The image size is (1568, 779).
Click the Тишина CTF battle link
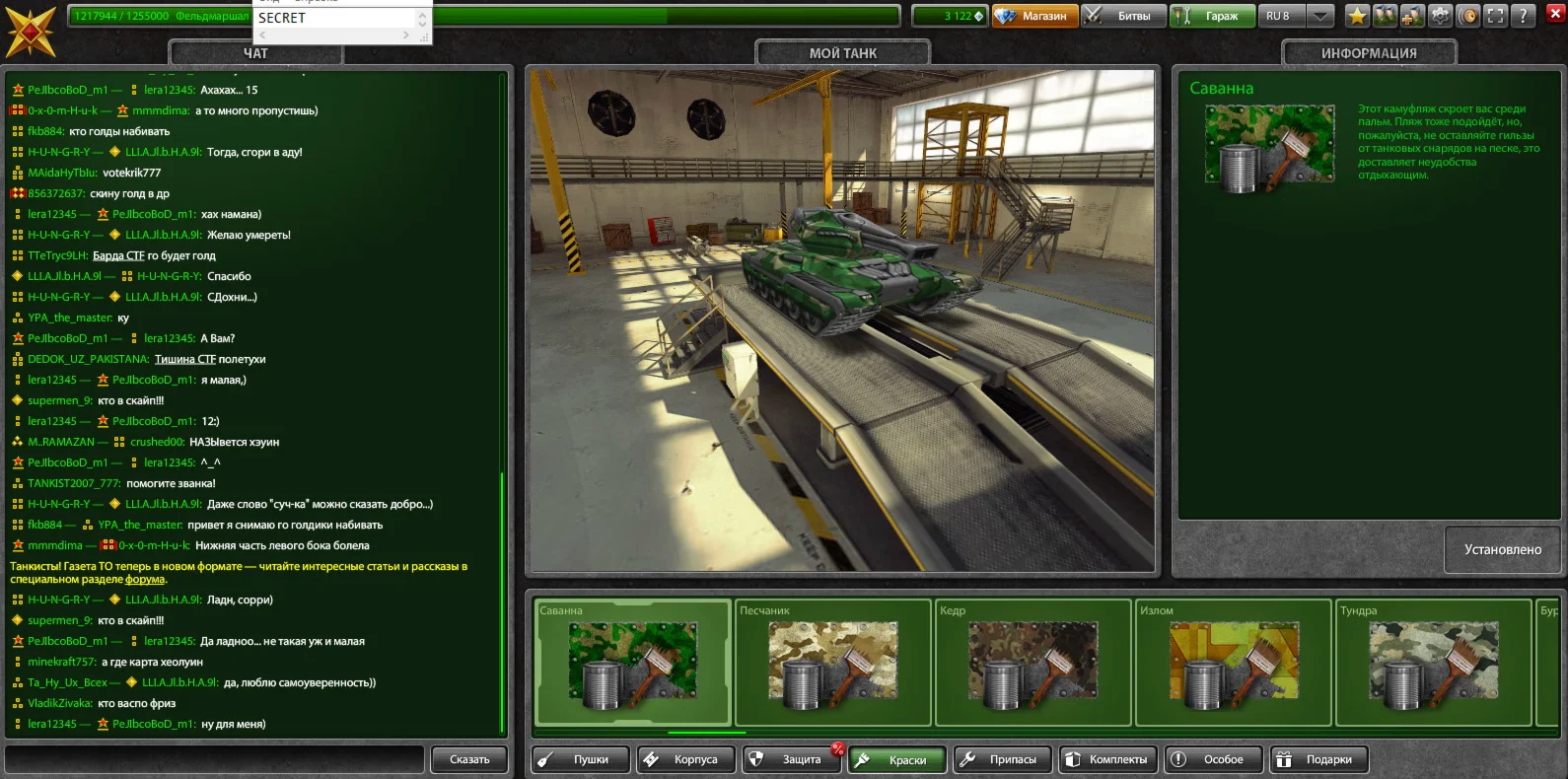(x=185, y=359)
